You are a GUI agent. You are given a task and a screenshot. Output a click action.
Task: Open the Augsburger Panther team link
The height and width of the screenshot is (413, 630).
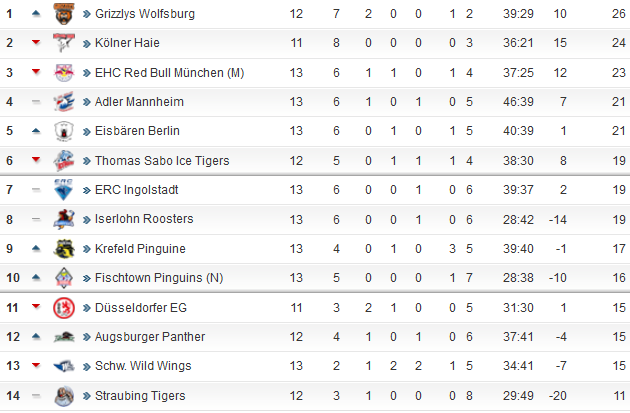click(x=150, y=337)
